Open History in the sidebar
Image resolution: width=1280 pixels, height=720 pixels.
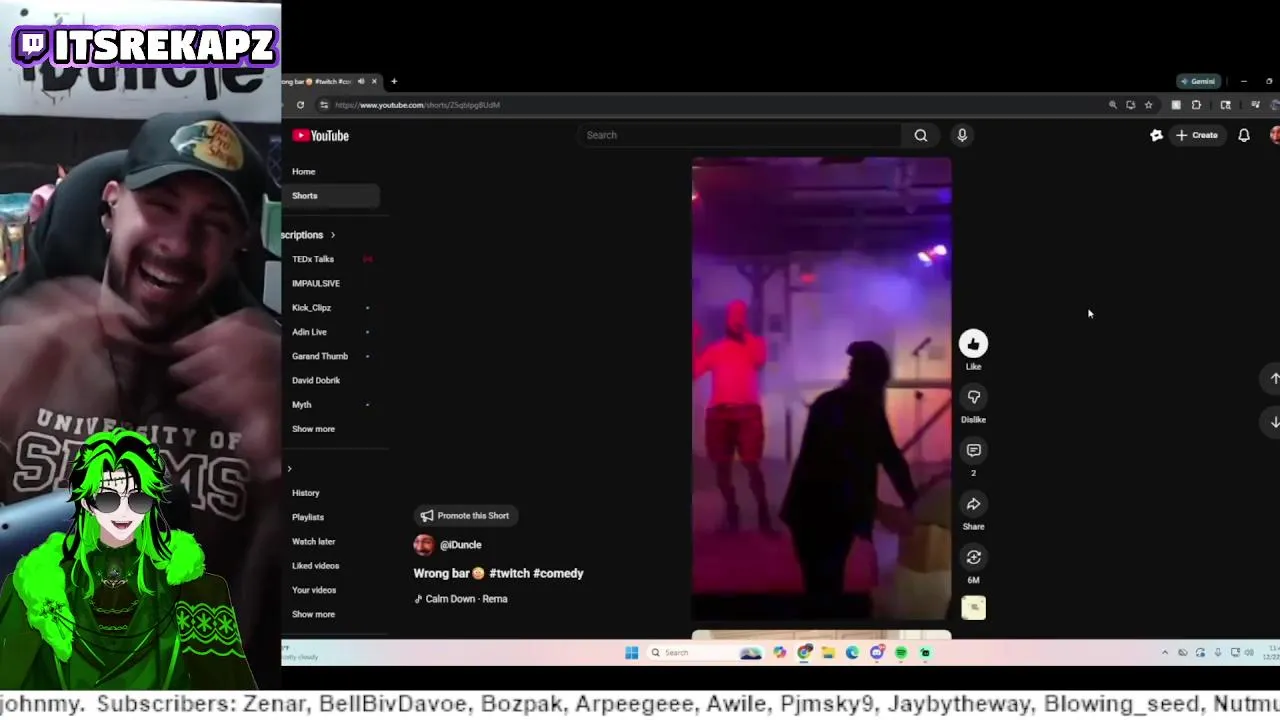tap(306, 493)
